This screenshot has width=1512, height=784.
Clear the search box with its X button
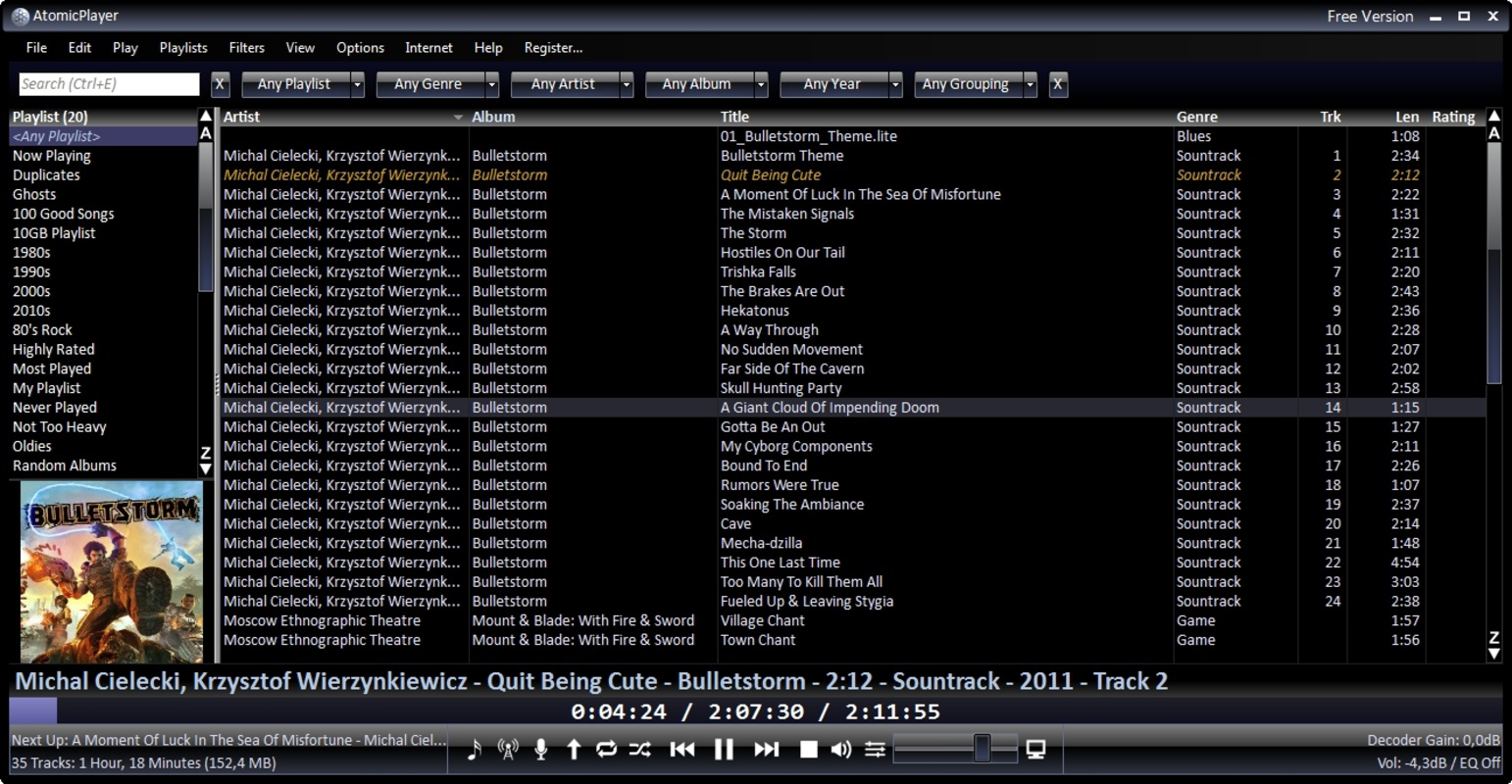[x=220, y=84]
